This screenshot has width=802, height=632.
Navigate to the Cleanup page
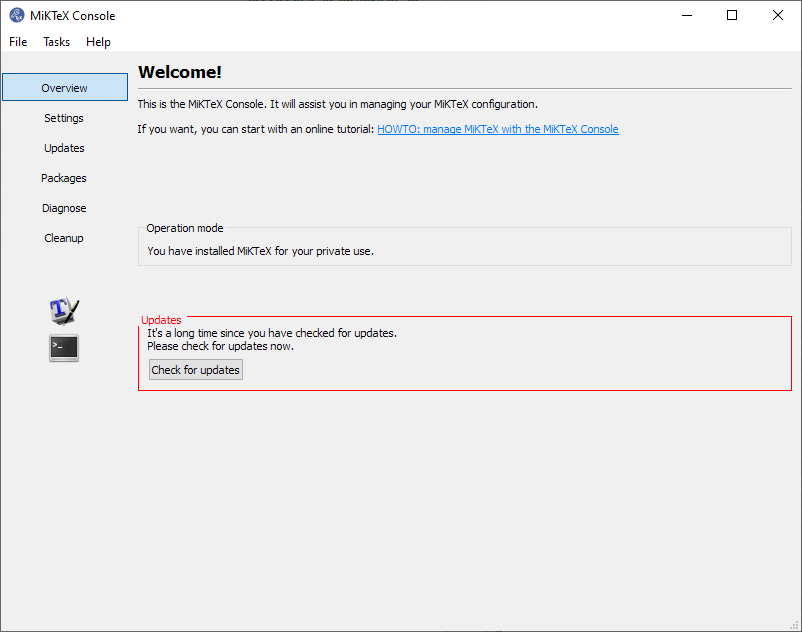(x=64, y=238)
